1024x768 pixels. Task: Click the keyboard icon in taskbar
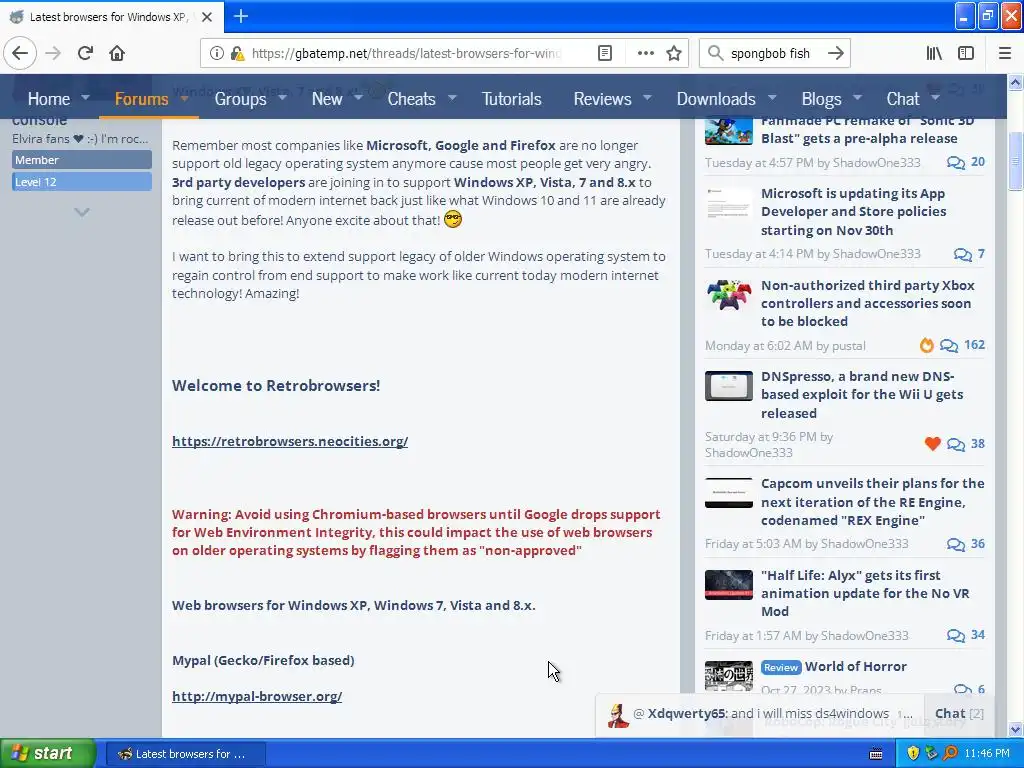[x=876, y=754]
